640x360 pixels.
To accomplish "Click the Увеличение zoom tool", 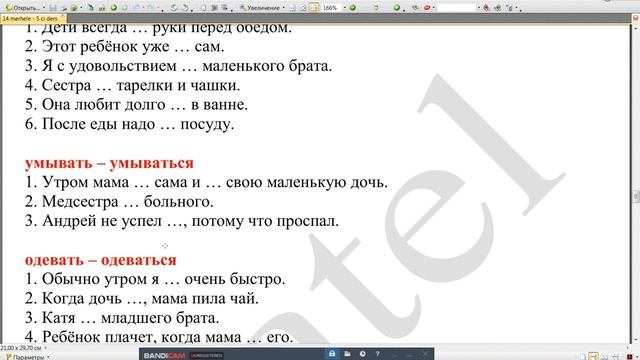I will coord(259,8).
